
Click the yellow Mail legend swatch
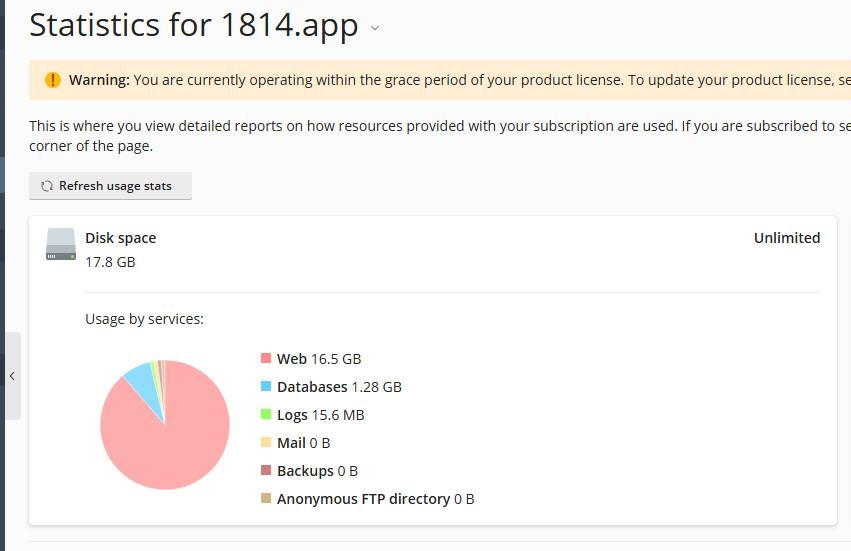(x=266, y=442)
